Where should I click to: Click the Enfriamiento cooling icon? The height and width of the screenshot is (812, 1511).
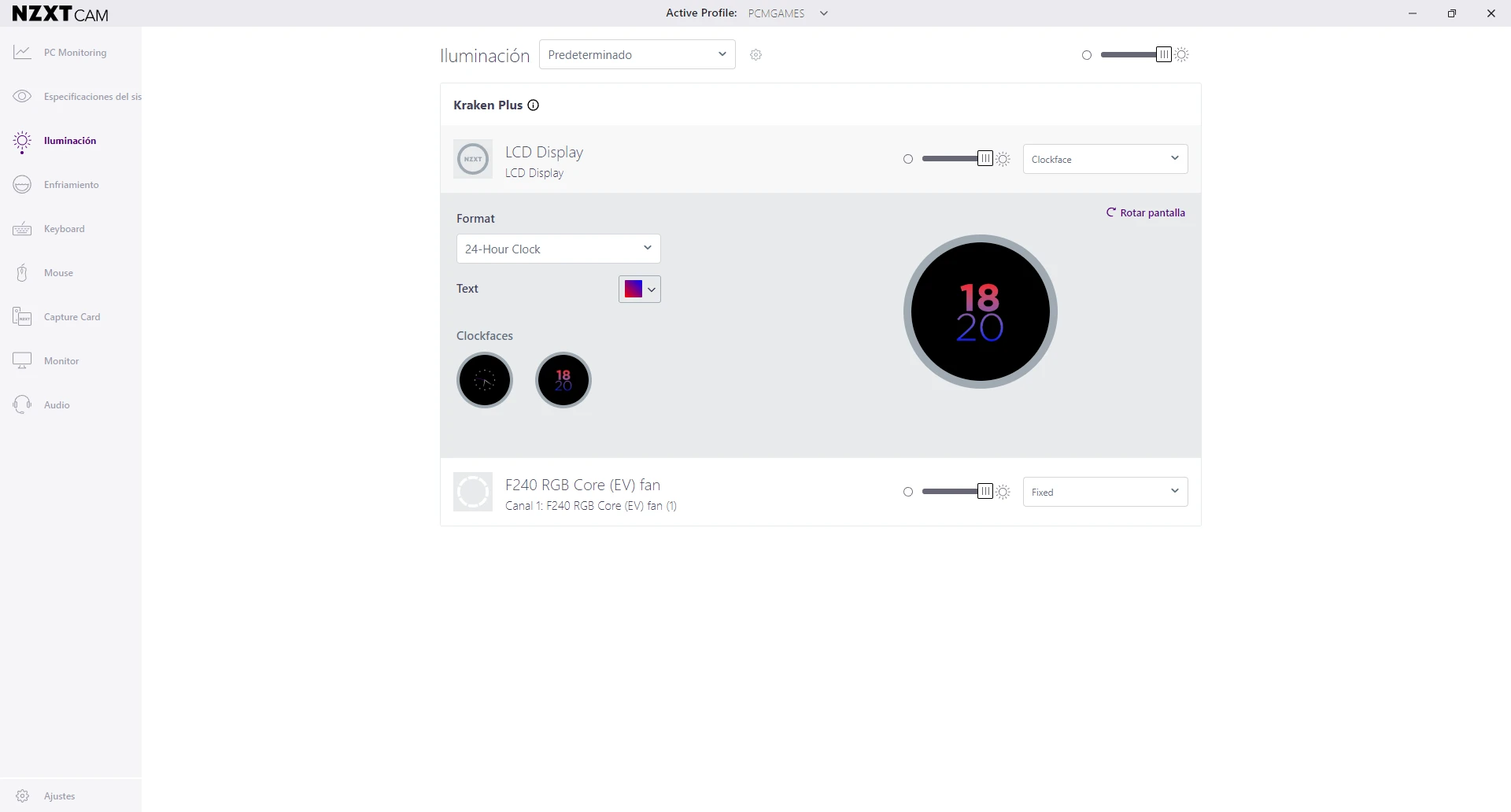click(22, 184)
